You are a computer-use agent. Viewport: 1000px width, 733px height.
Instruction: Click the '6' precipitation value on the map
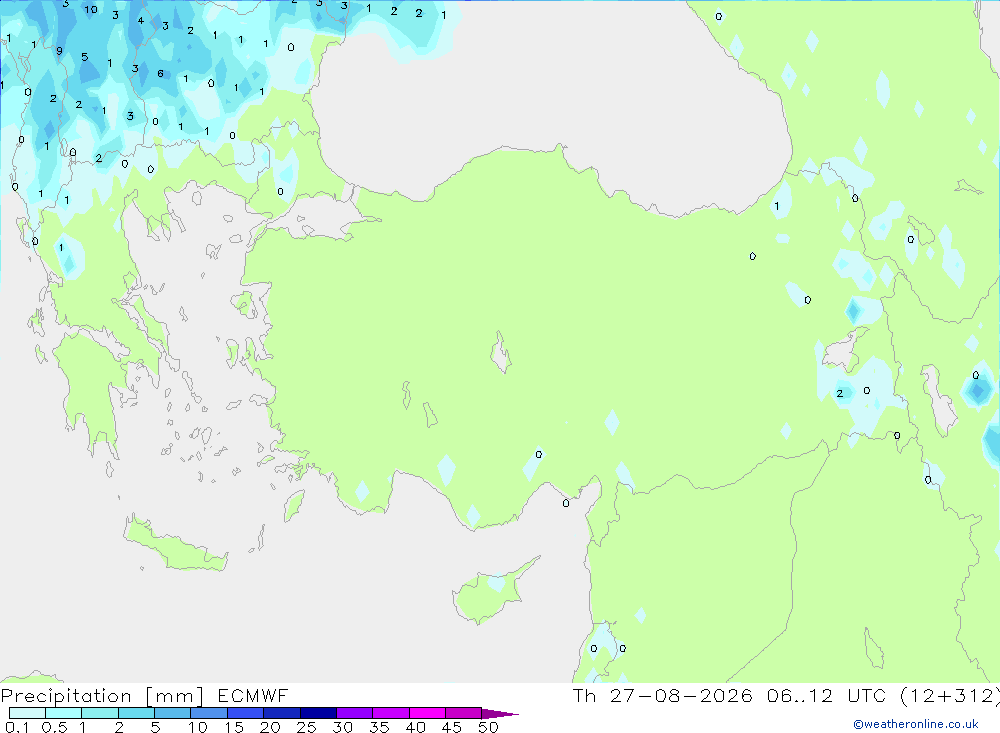coord(160,73)
